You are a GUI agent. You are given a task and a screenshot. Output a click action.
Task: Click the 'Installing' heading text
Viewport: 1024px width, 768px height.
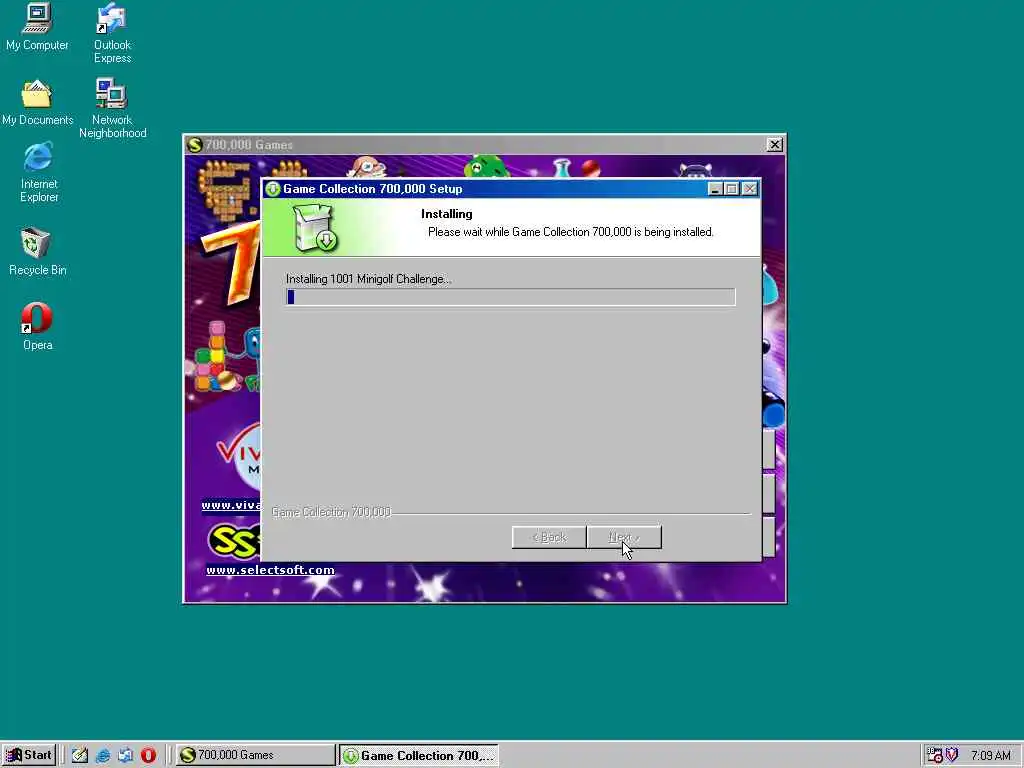447,214
